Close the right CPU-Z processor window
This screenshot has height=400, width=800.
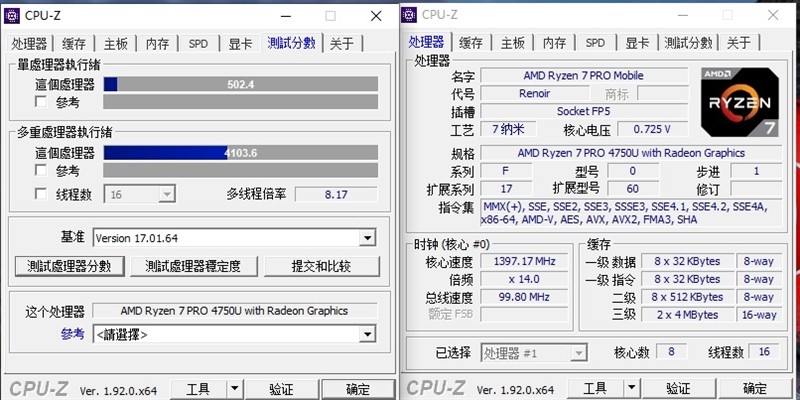click(x=773, y=15)
